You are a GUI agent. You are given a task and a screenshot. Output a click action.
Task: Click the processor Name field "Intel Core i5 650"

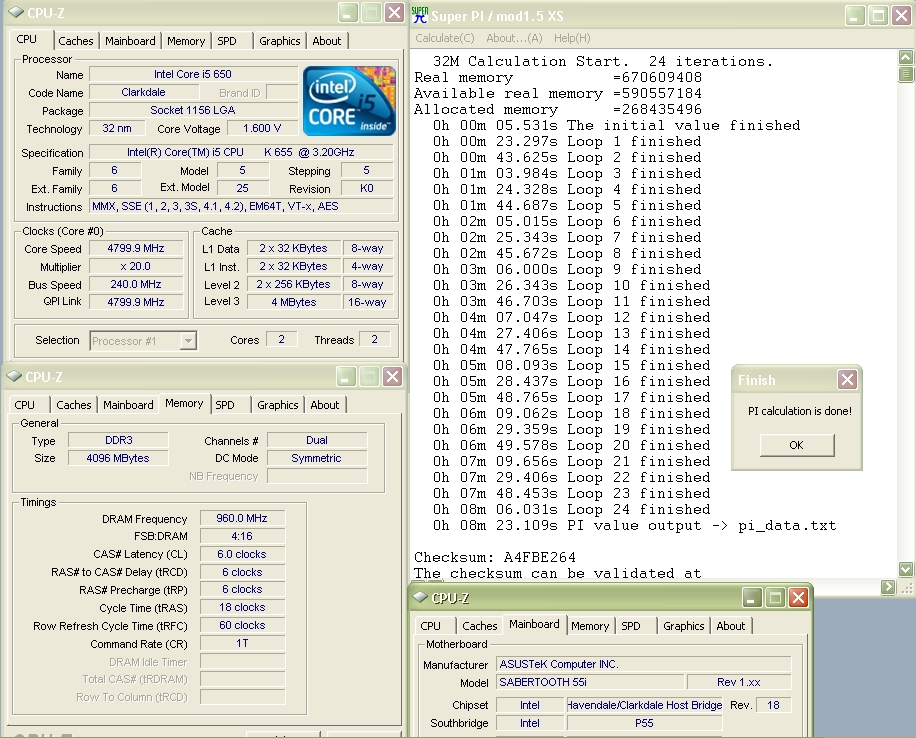coord(193,74)
